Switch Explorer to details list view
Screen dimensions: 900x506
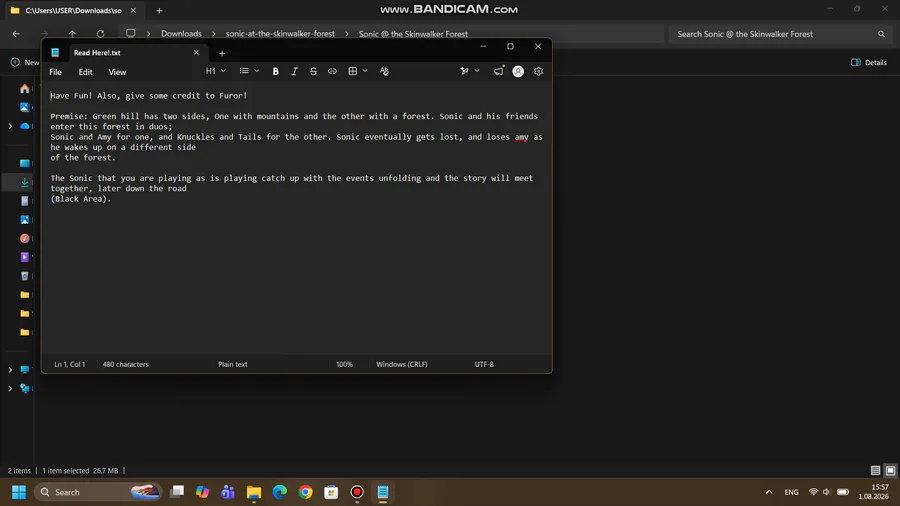pyautogui.click(x=875, y=470)
